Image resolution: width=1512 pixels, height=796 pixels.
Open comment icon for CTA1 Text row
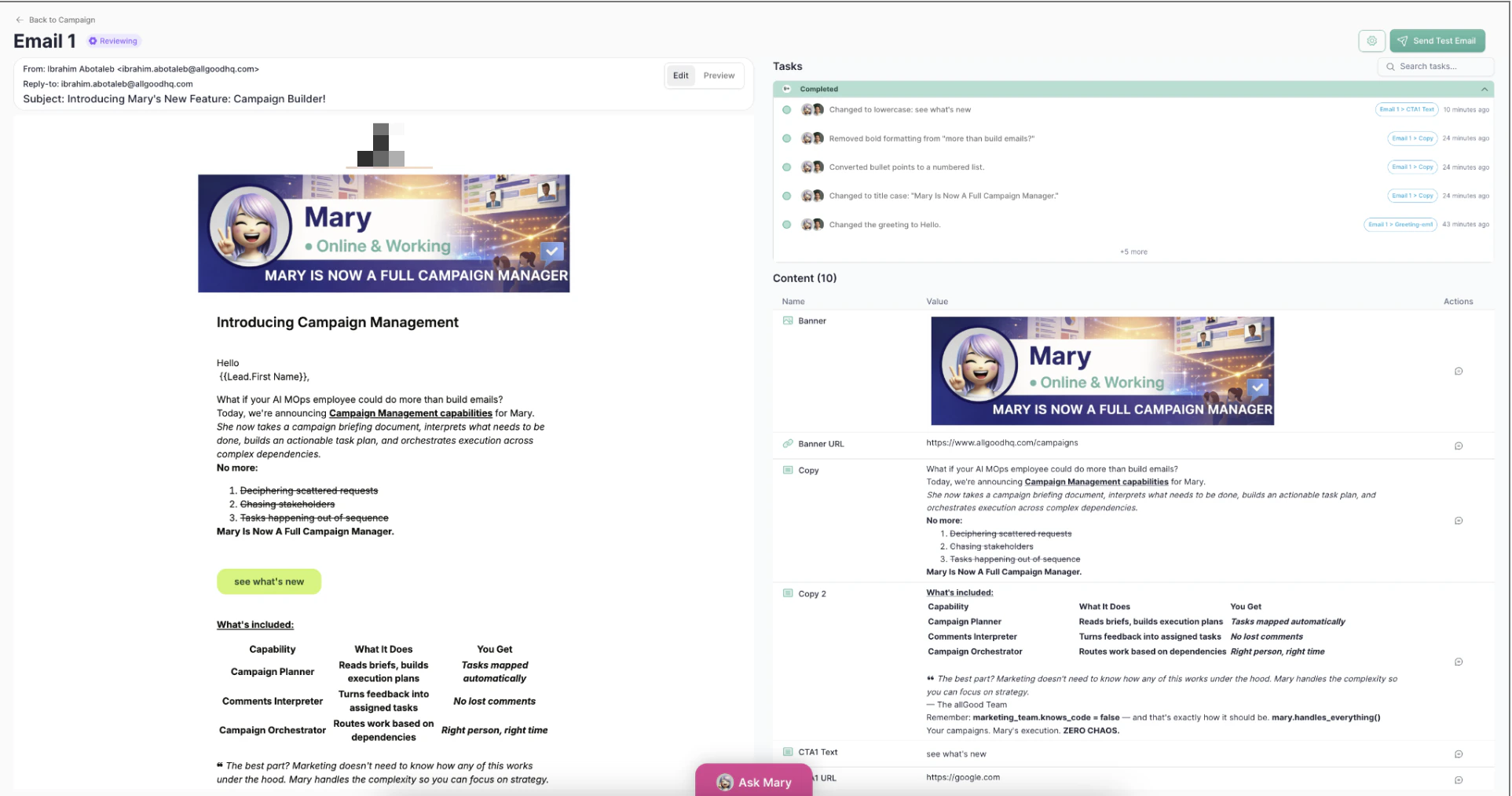(1459, 754)
